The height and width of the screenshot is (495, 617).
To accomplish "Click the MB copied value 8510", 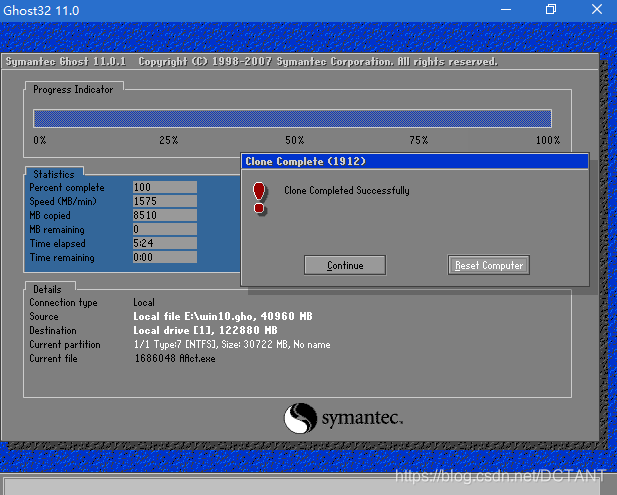I will [164, 215].
